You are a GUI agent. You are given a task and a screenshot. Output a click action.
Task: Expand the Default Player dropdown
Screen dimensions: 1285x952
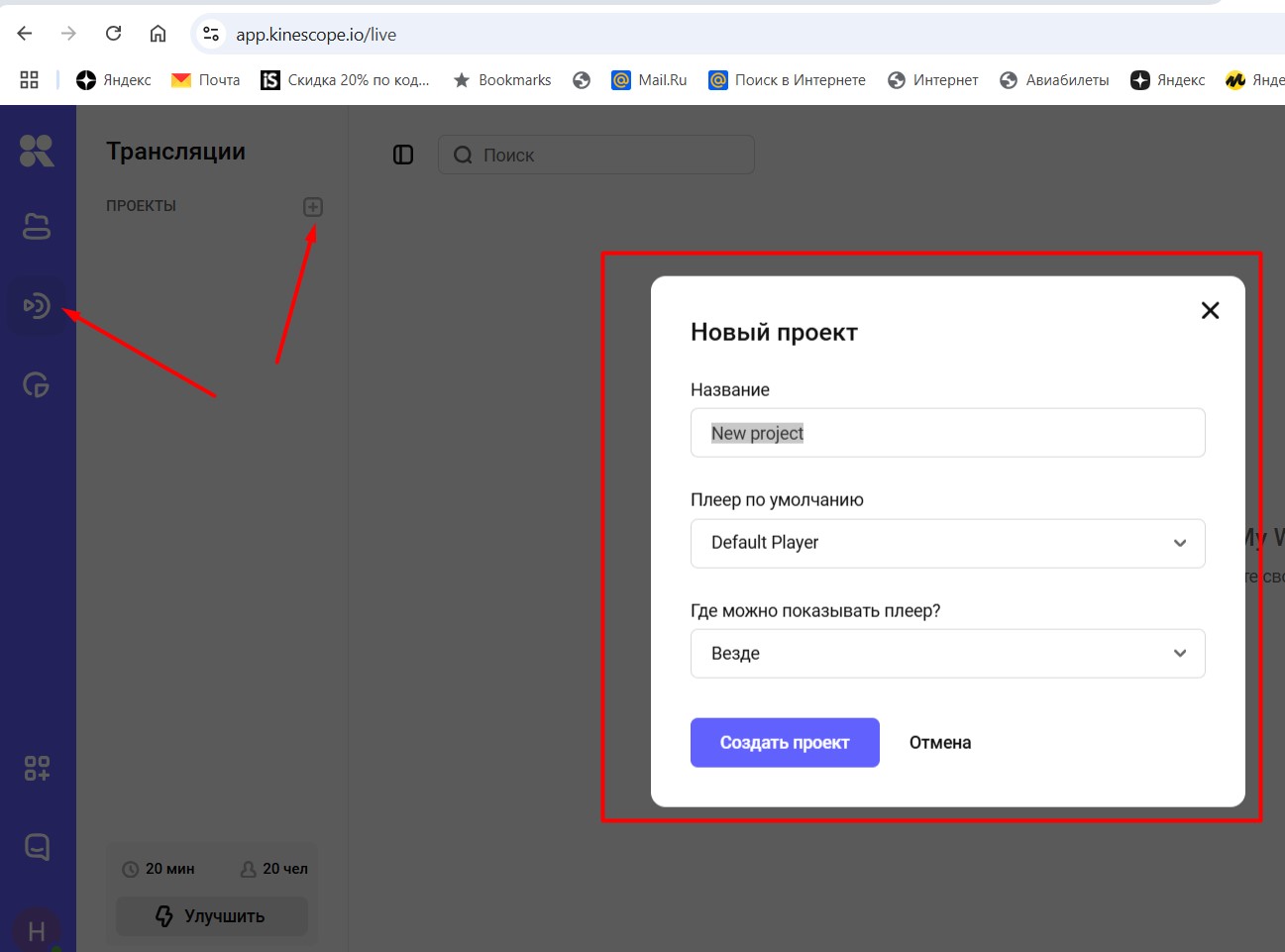tap(947, 543)
